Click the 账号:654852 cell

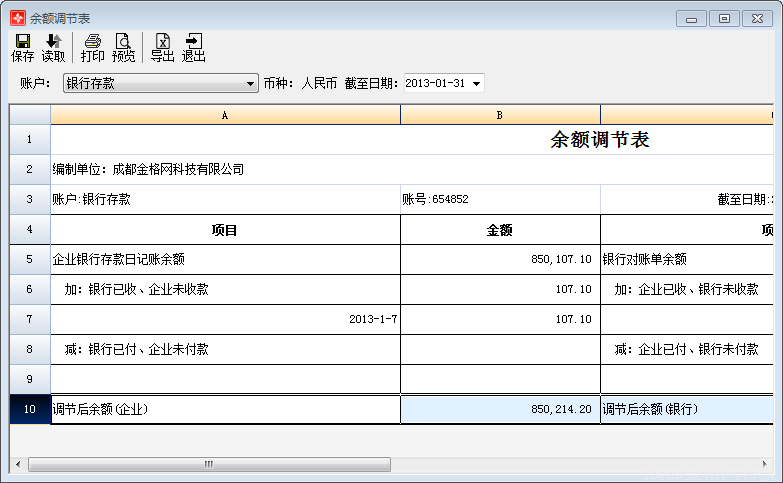(x=500, y=199)
